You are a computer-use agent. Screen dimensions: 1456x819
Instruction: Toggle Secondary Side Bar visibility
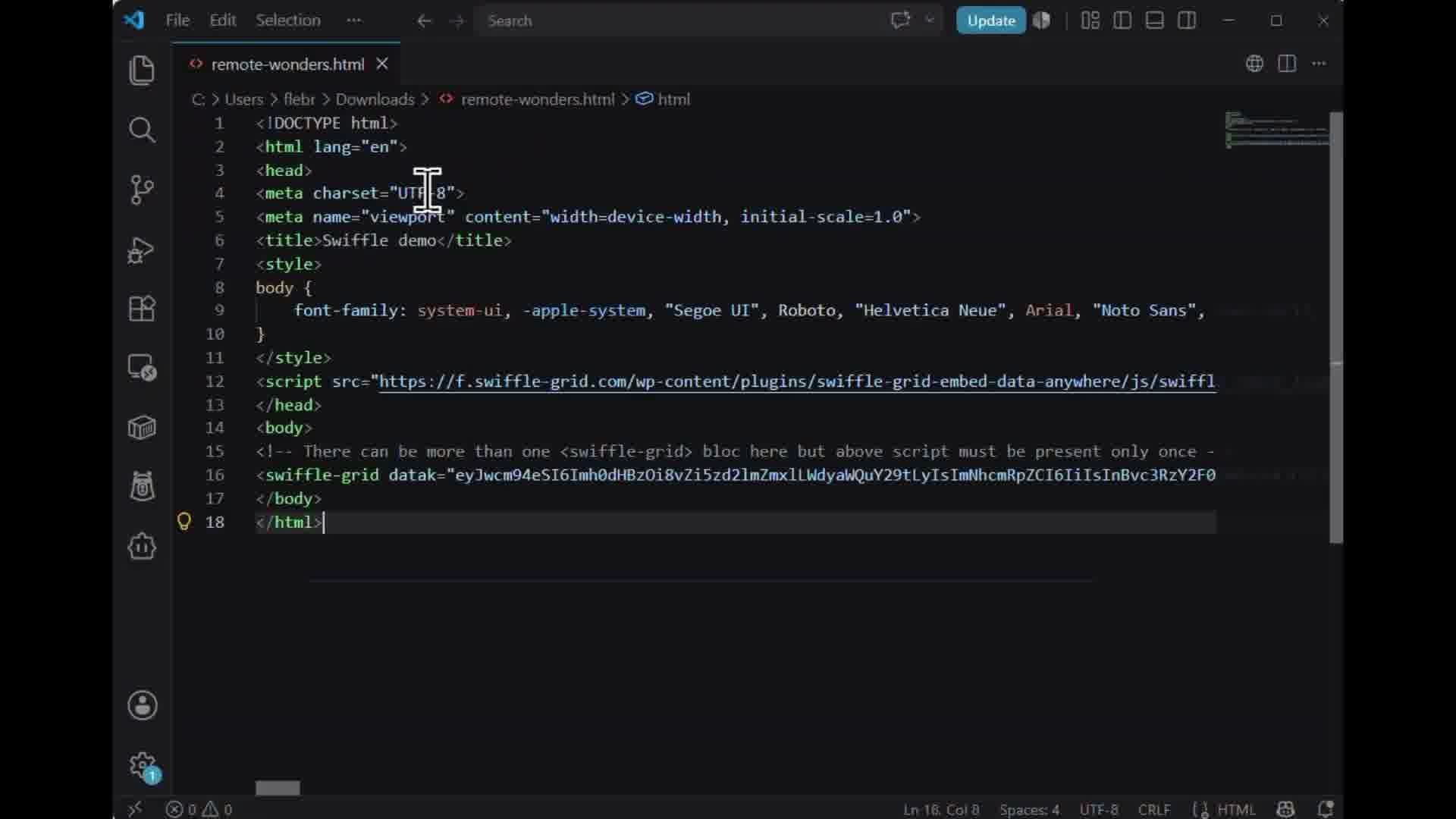[1188, 20]
